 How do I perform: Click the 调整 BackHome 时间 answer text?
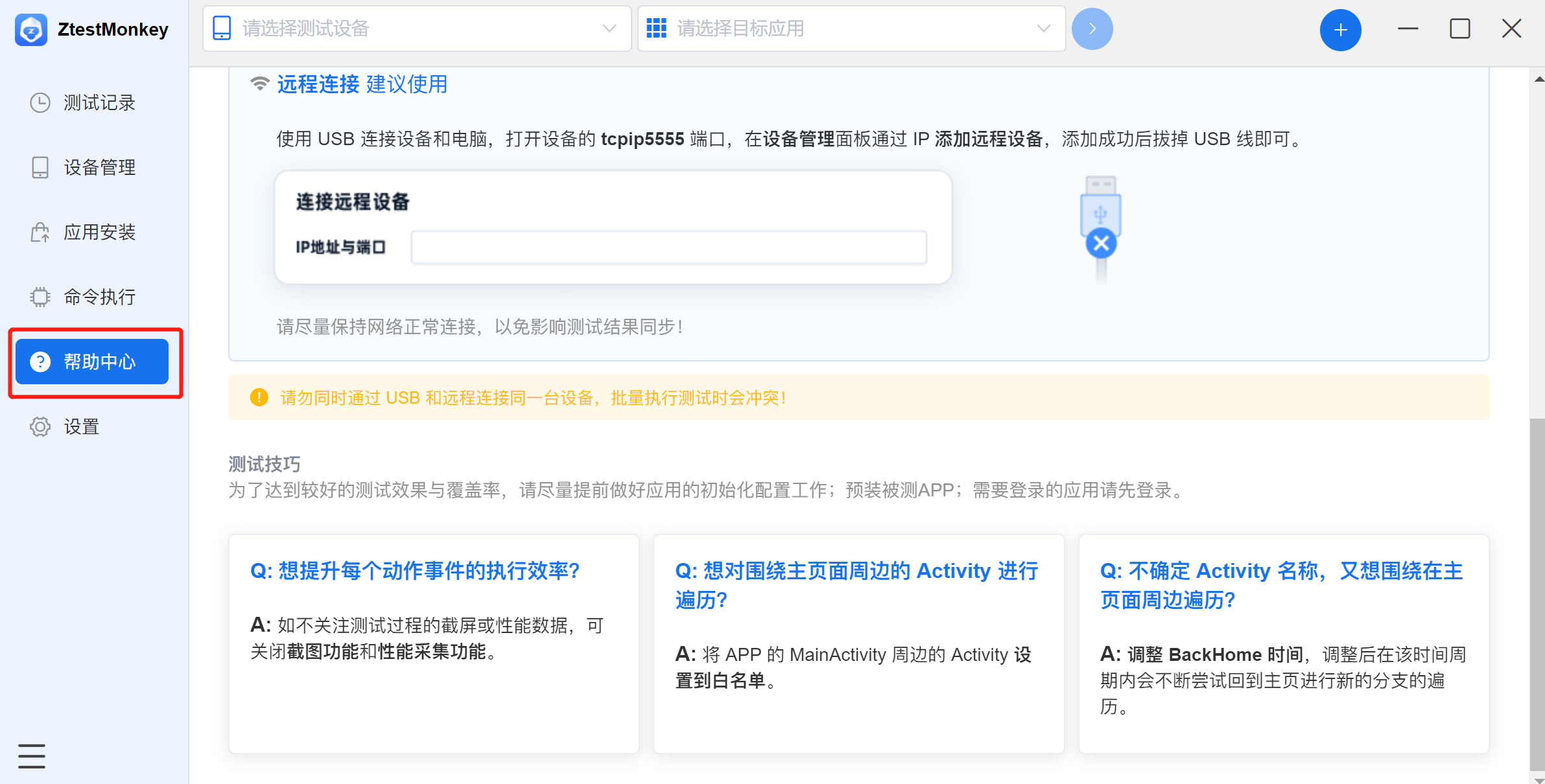[1215, 654]
